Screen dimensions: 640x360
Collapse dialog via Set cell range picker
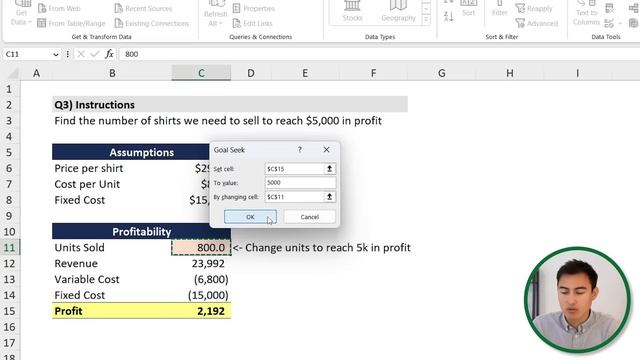(329, 169)
